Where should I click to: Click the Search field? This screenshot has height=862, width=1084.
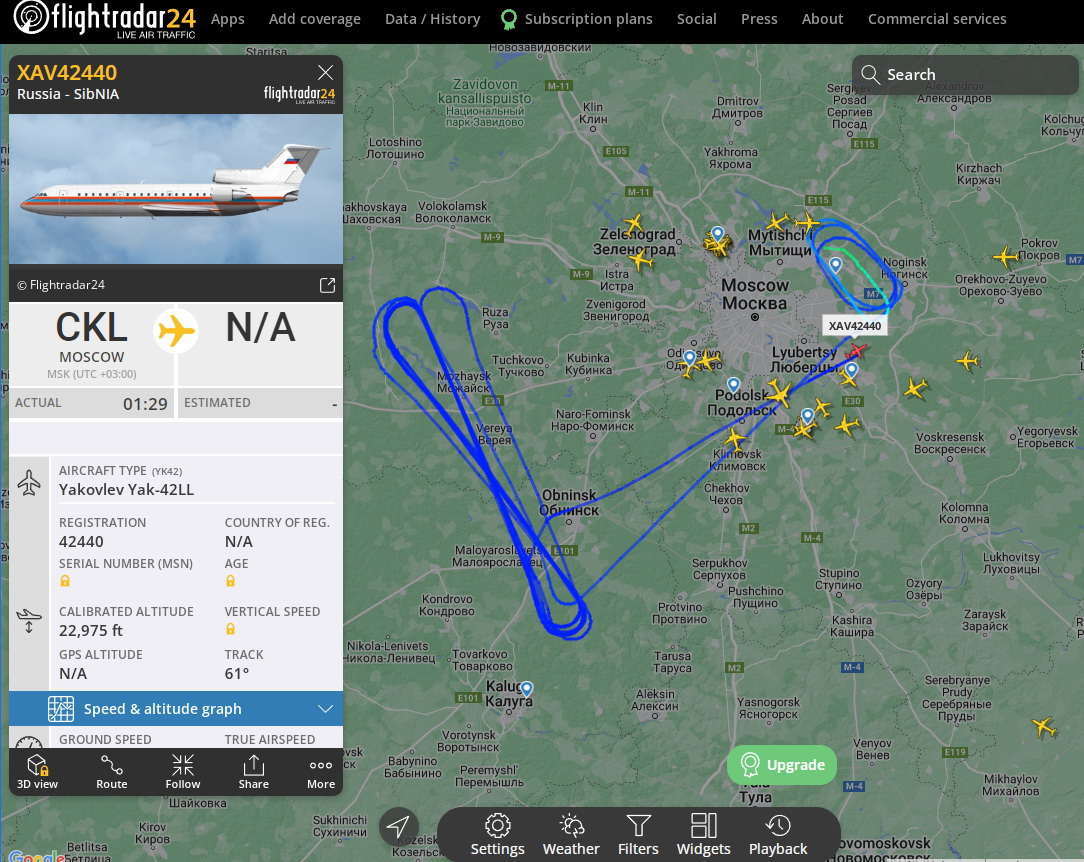(x=965, y=75)
